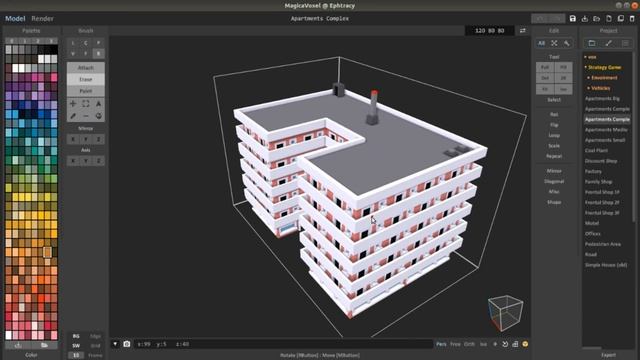Click the Full tool button

click(545, 67)
